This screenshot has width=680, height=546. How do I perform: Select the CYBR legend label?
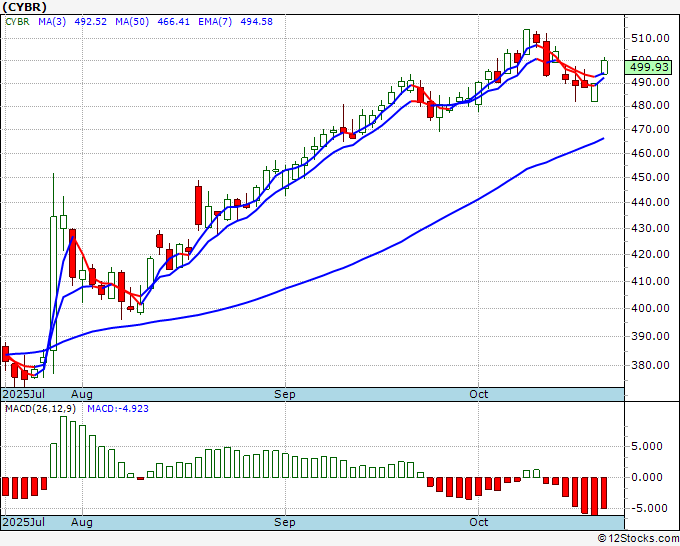tap(17, 21)
